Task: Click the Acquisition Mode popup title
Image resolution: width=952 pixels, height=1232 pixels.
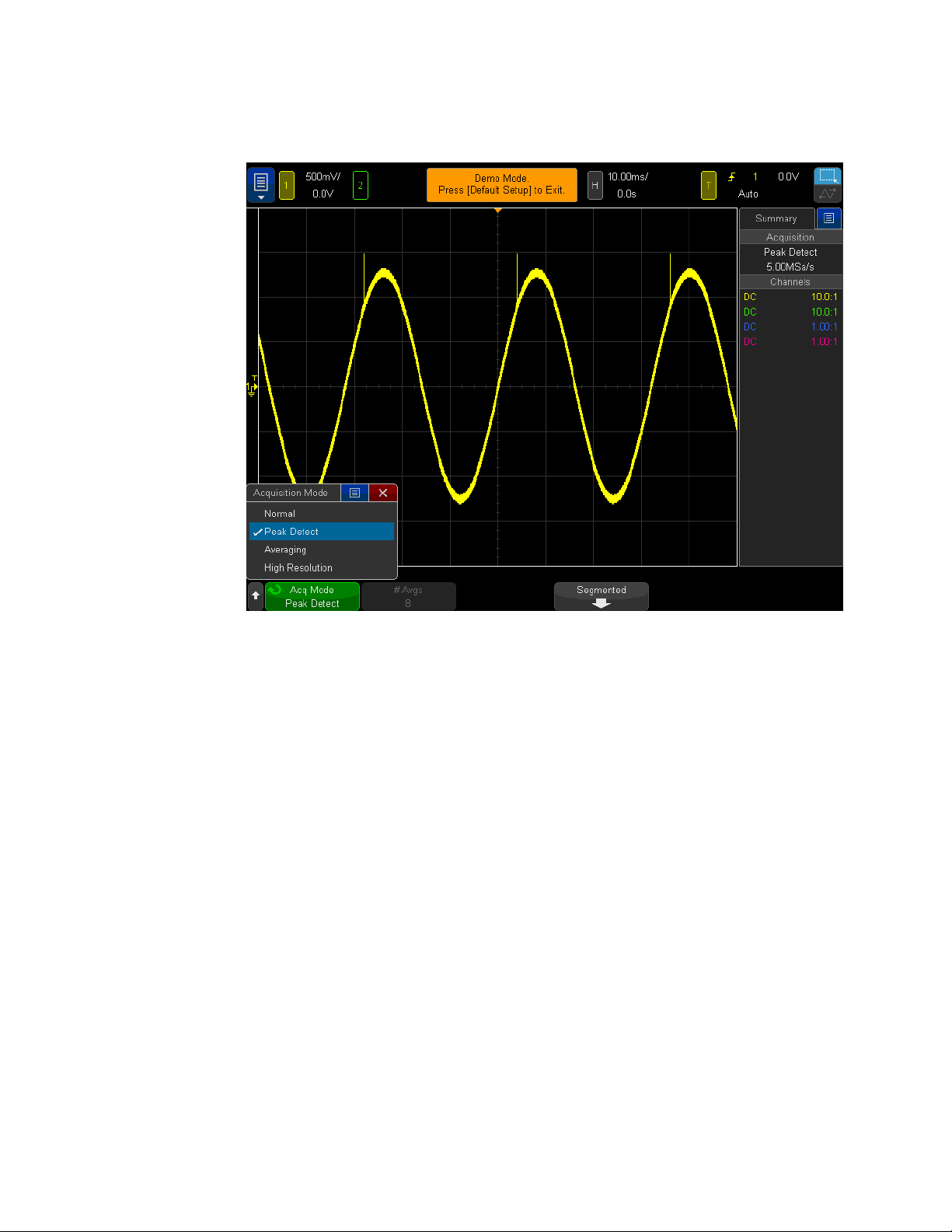Action: pyautogui.click(x=291, y=493)
